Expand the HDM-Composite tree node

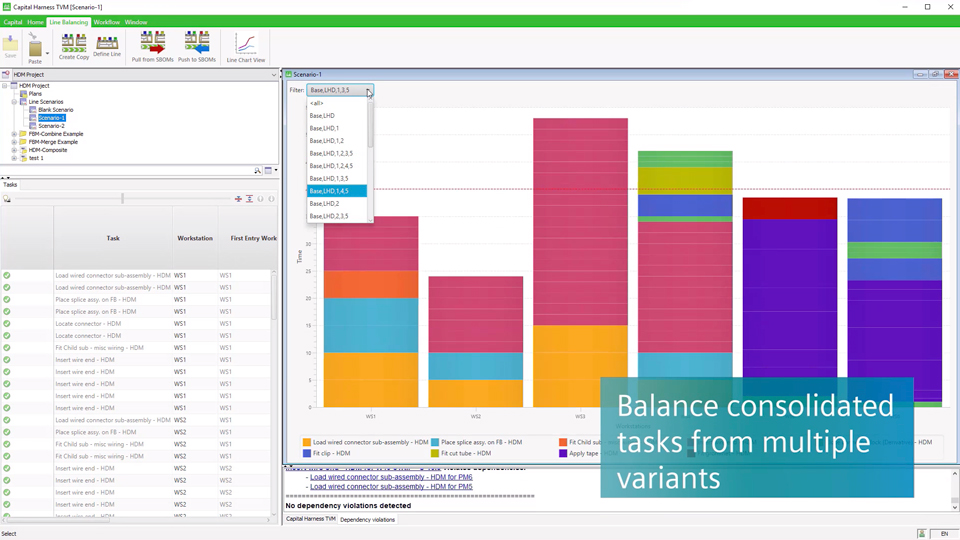tap(14, 150)
